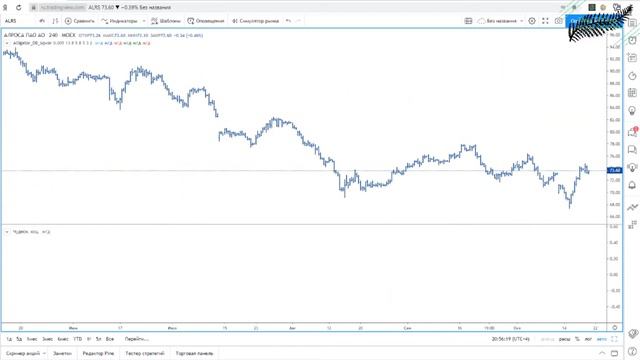Open the Pine Editor (Редактор Pine) tab
Screen dimensions: 640x360
click(98, 353)
